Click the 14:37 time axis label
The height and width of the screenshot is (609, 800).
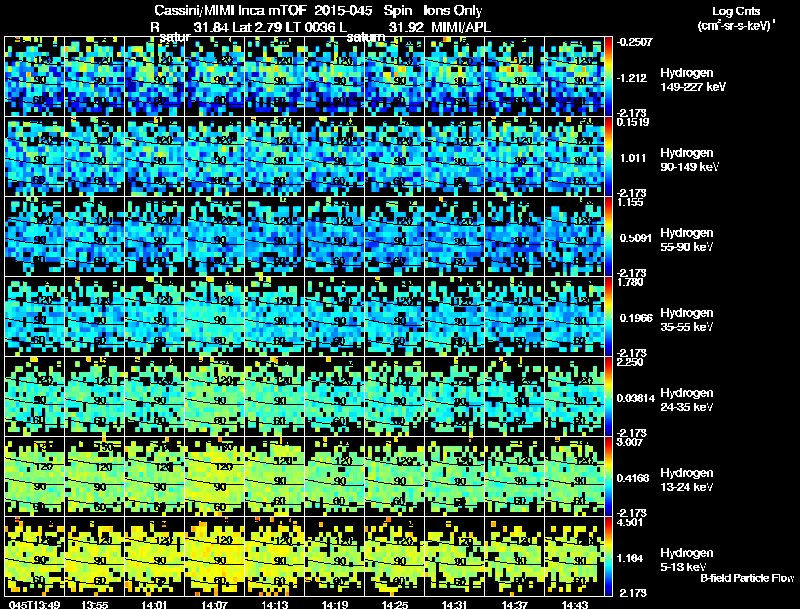point(515,604)
